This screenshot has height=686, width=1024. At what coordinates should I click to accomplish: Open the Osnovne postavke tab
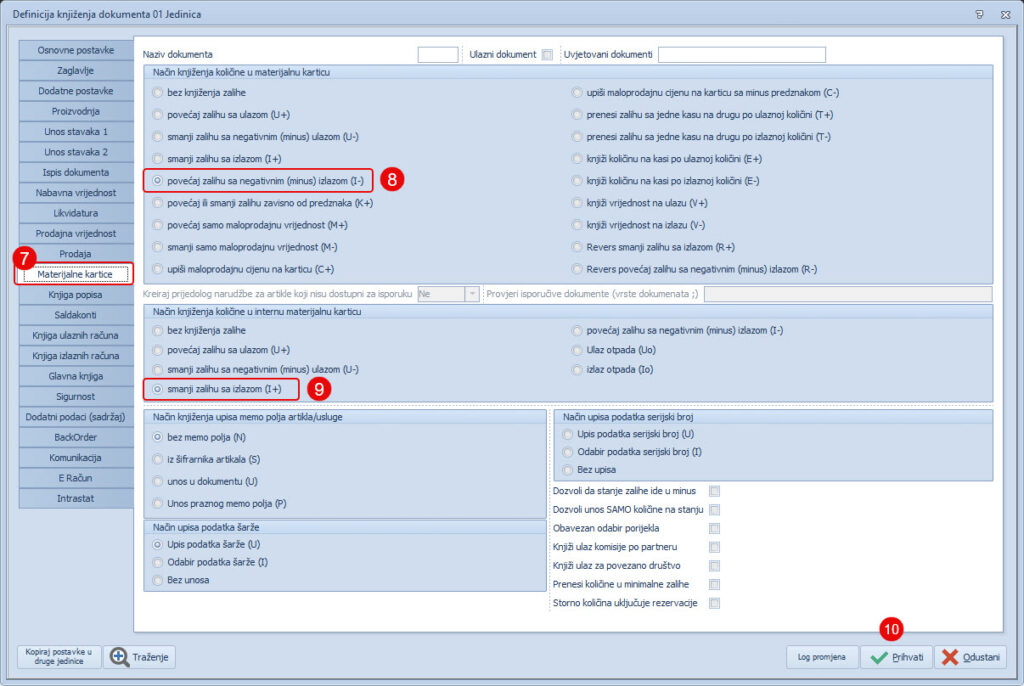pos(76,50)
